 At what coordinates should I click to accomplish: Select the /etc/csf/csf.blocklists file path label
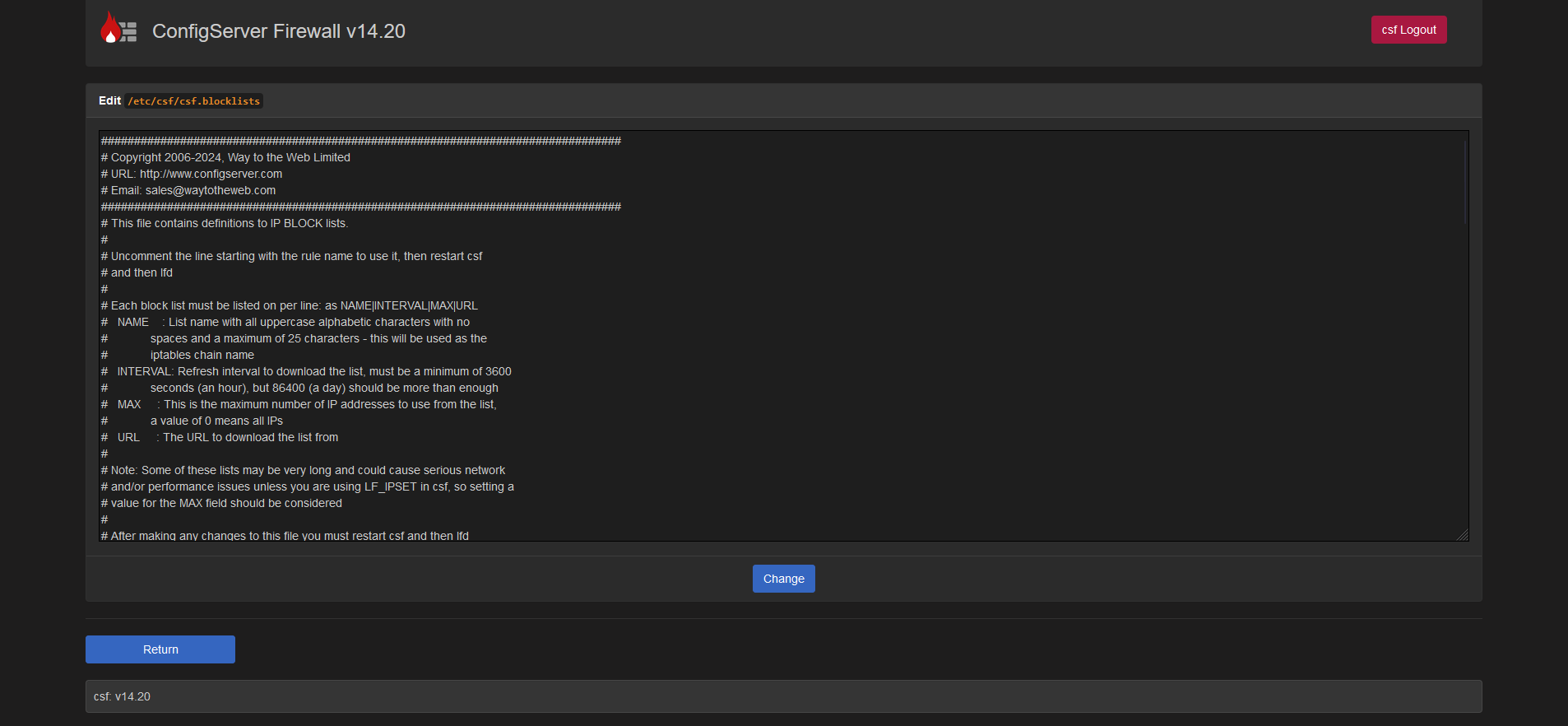[194, 101]
